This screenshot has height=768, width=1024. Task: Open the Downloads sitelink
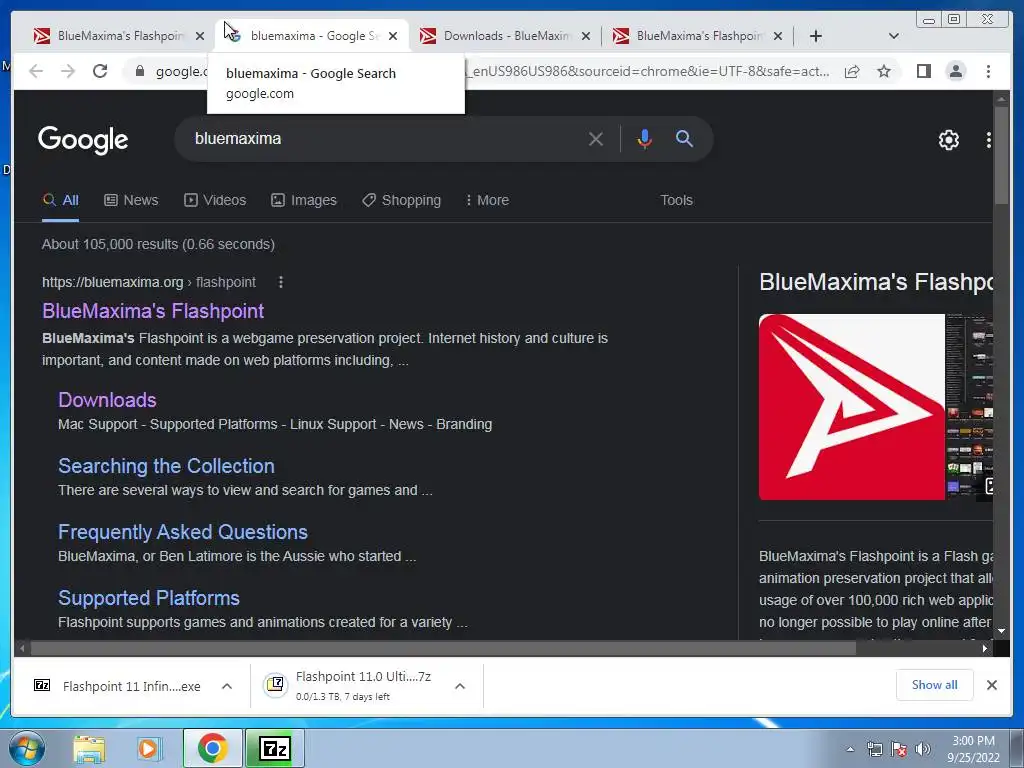(107, 400)
